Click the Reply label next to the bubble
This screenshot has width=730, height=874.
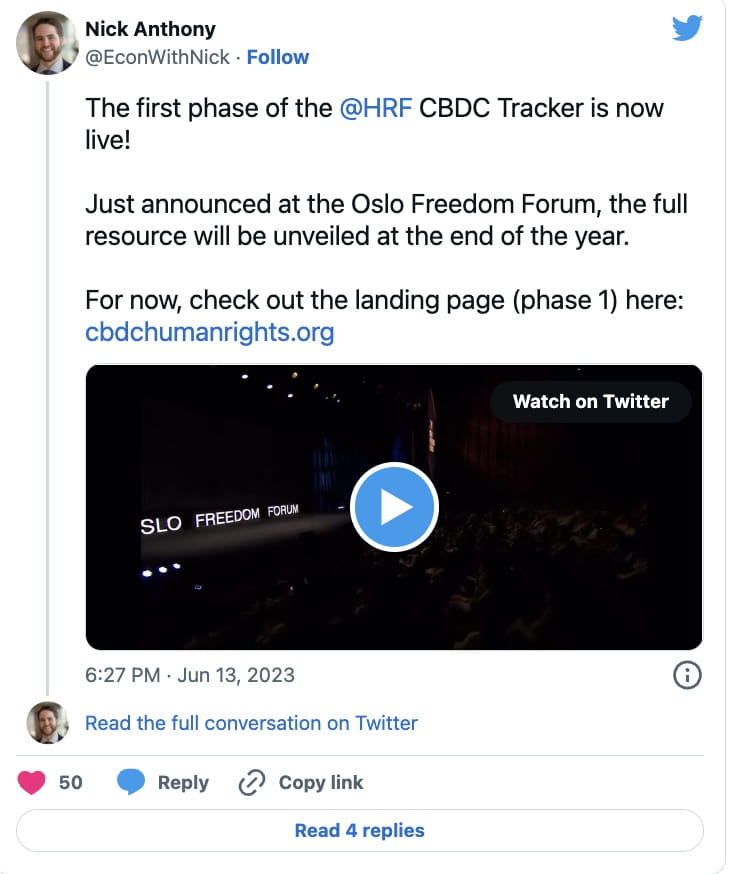point(183,782)
